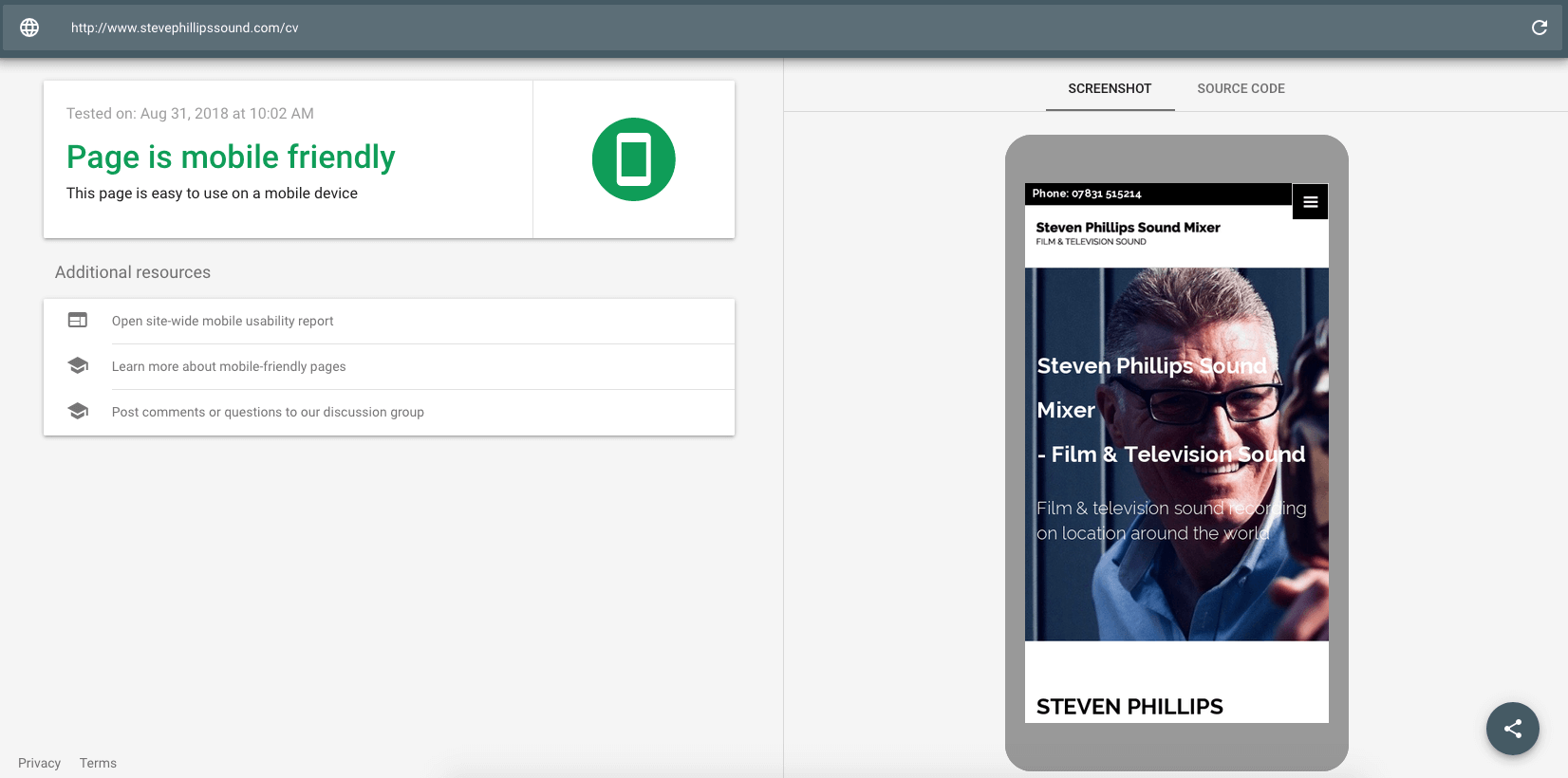Click the globe icon beside the URL
The width and height of the screenshot is (1568, 778).
click(x=29, y=28)
